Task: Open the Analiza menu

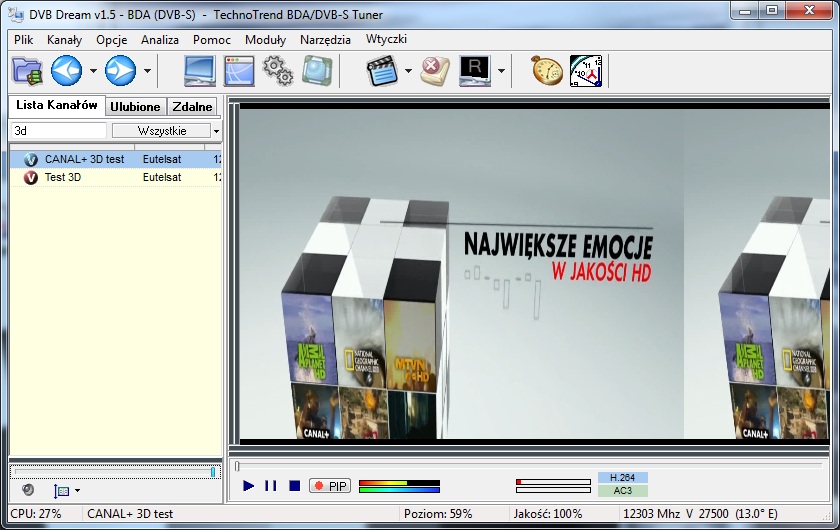Action: point(160,40)
